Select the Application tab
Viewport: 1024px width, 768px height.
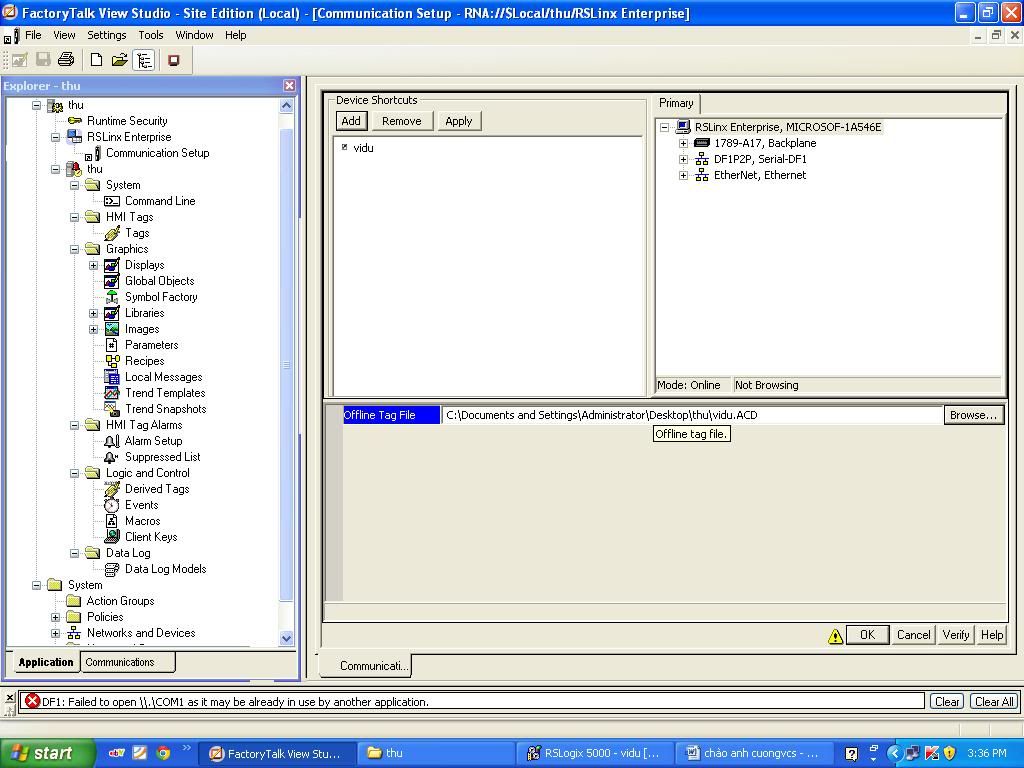click(x=46, y=662)
